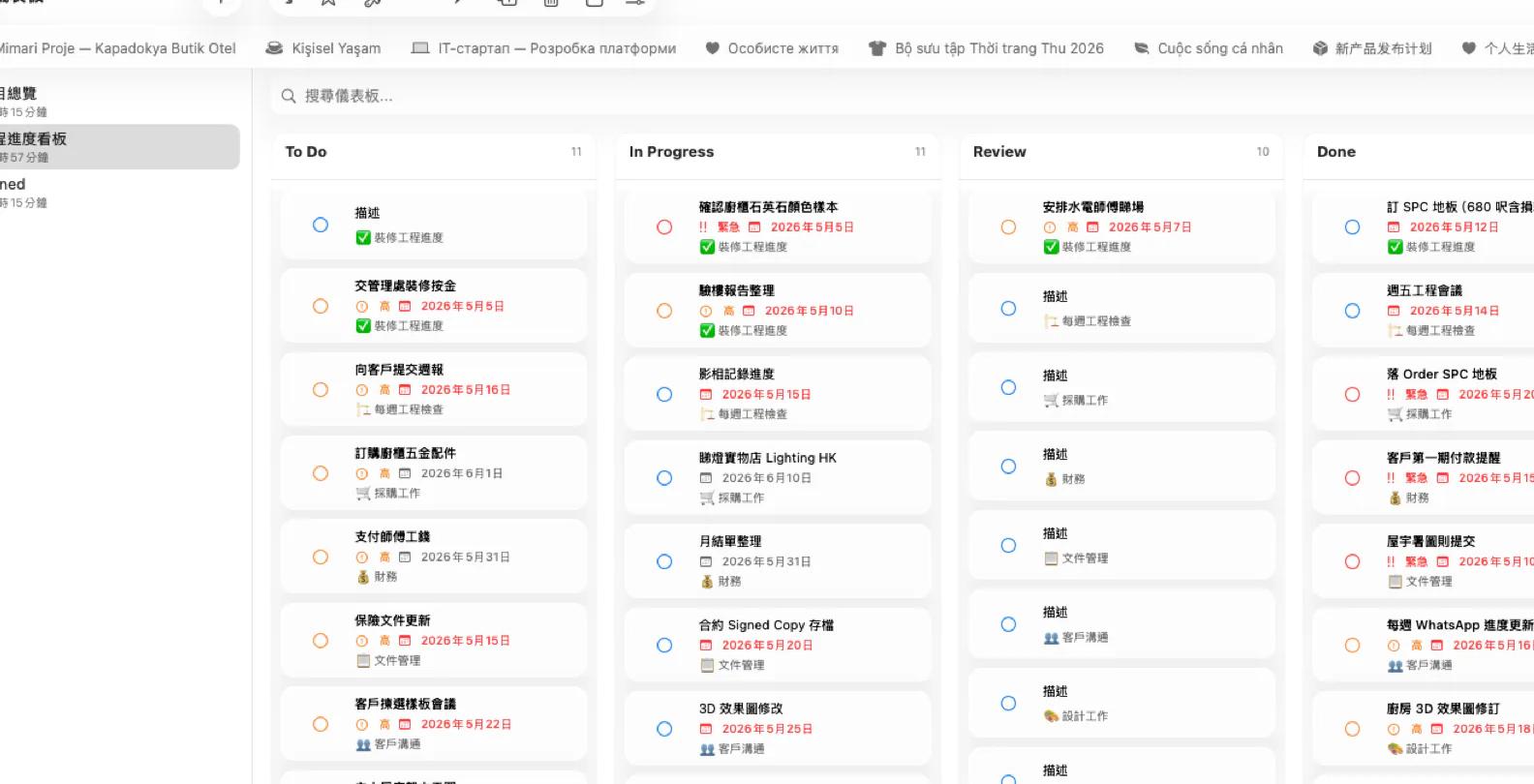Click cart icon on Review card tagged 採購工作
Screen dimensions: 1534x784
click(1051, 400)
